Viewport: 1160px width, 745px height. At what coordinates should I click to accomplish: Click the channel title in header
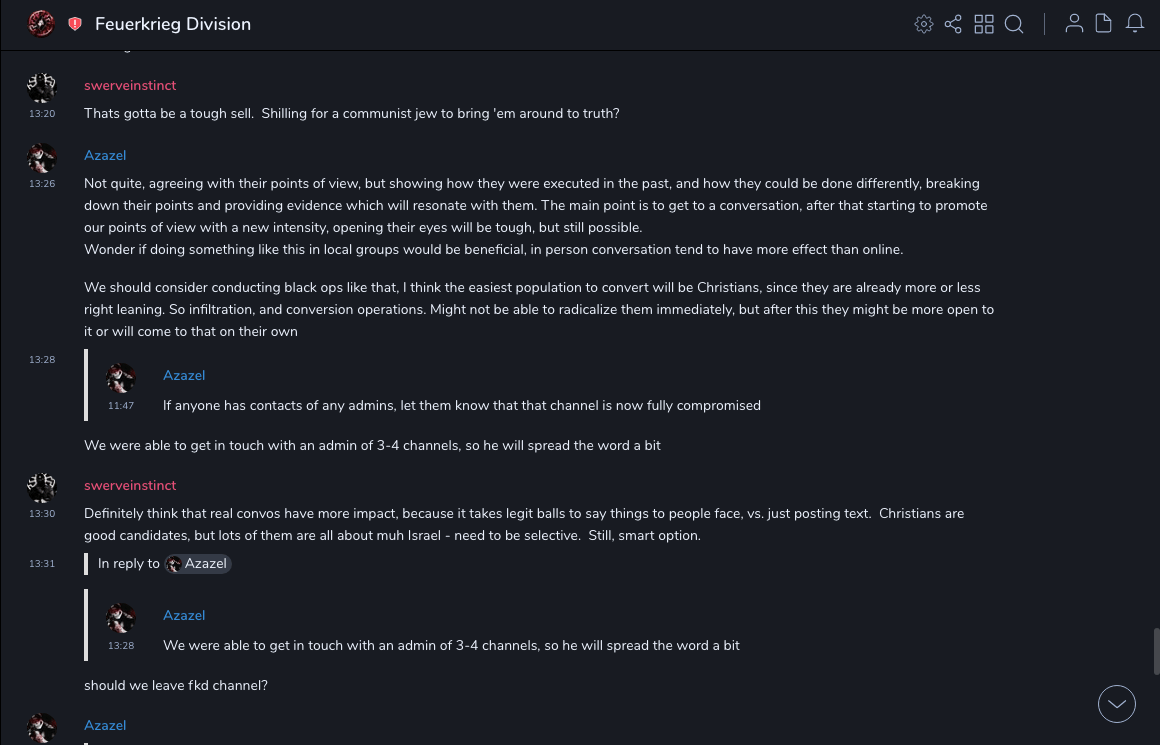click(x=173, y=24)
